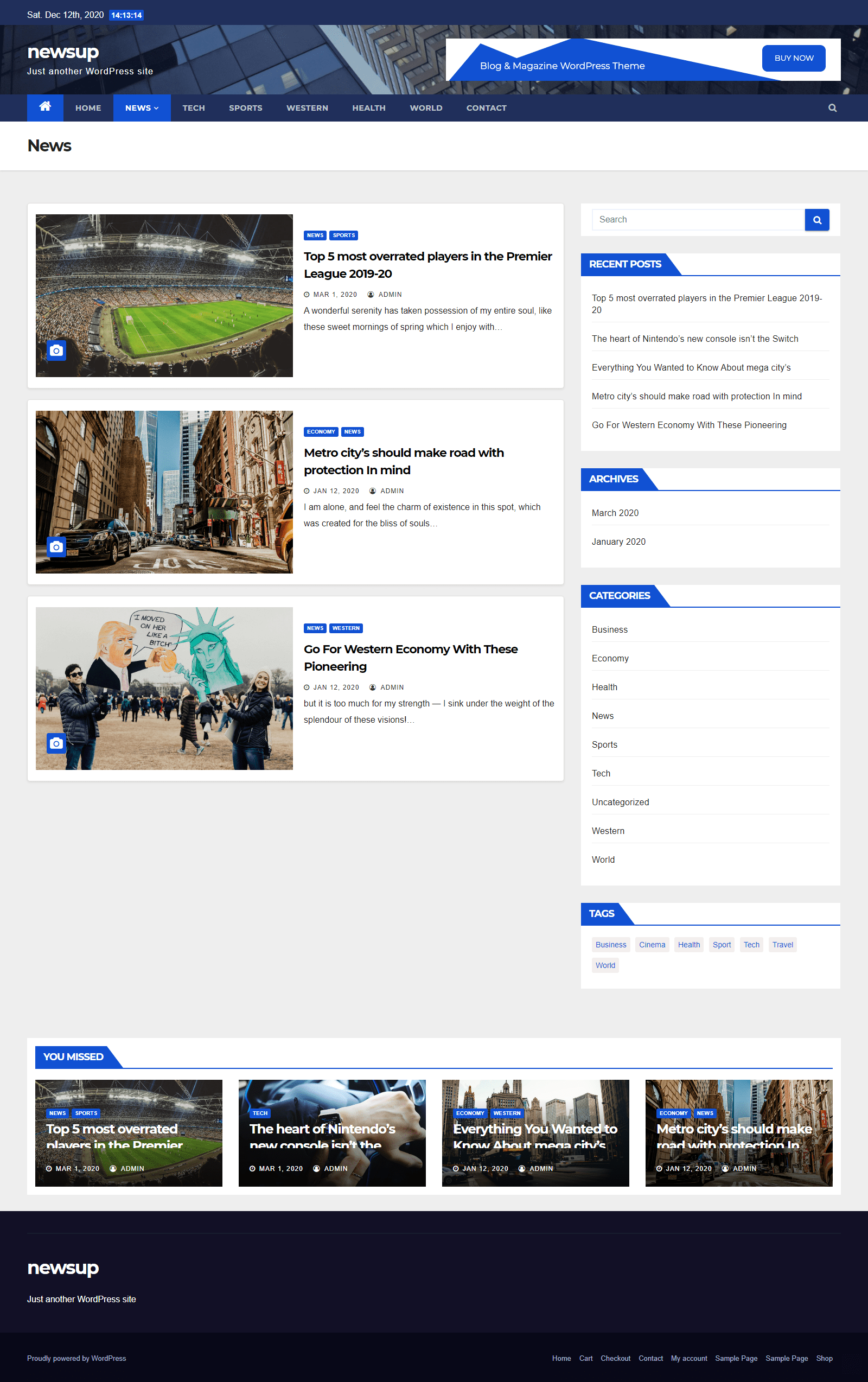This screenshot has height=1382, width=868.
Task: Click the home icon in the navigation bar
Action: pyautogui.click(x=44, y=107)
